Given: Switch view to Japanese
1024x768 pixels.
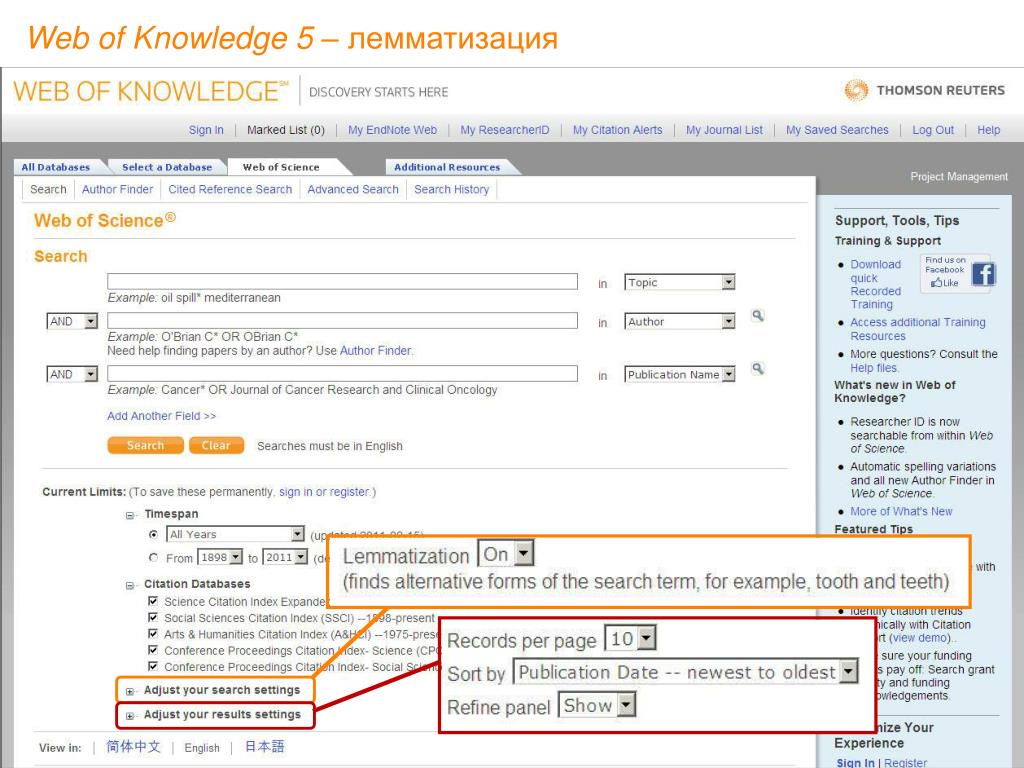Looking at the screenshot, I should pyautogui.click(x=264, y=746).
